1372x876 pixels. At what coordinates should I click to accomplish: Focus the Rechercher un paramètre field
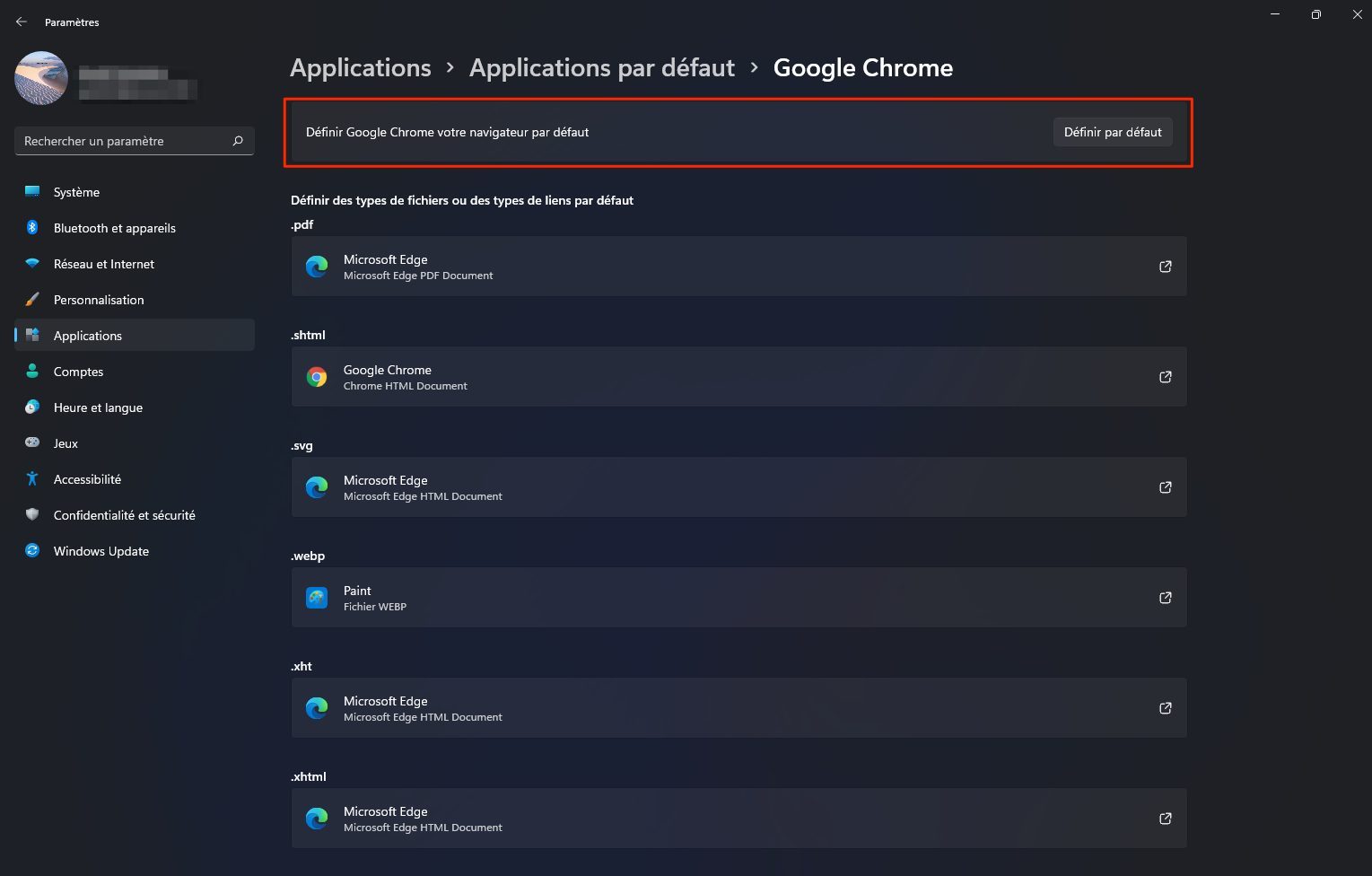[135, 141]
